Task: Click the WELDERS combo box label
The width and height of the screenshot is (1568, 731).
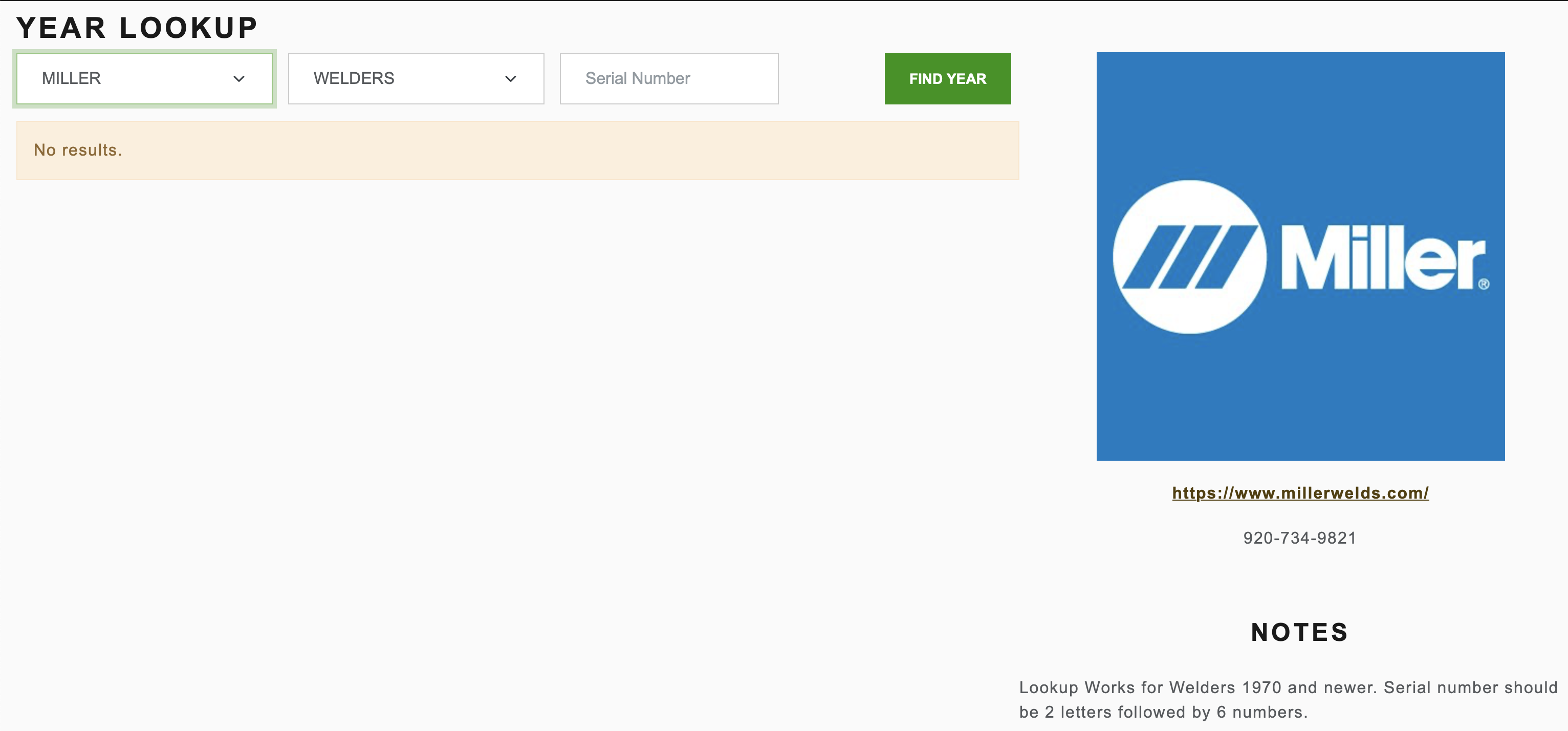Action: point(354,78)
